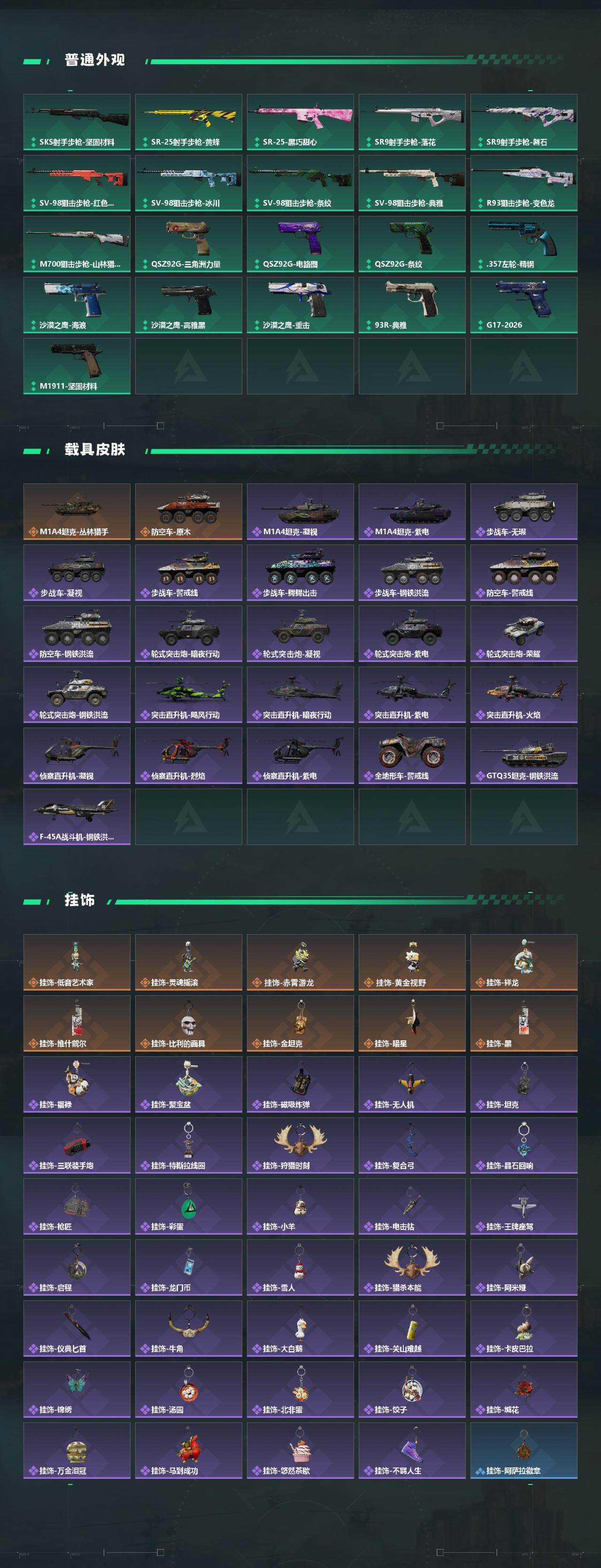Click the .357 revolver blue skin item
This screenshot has height=1568, width=601.
(x=524, y=244)
